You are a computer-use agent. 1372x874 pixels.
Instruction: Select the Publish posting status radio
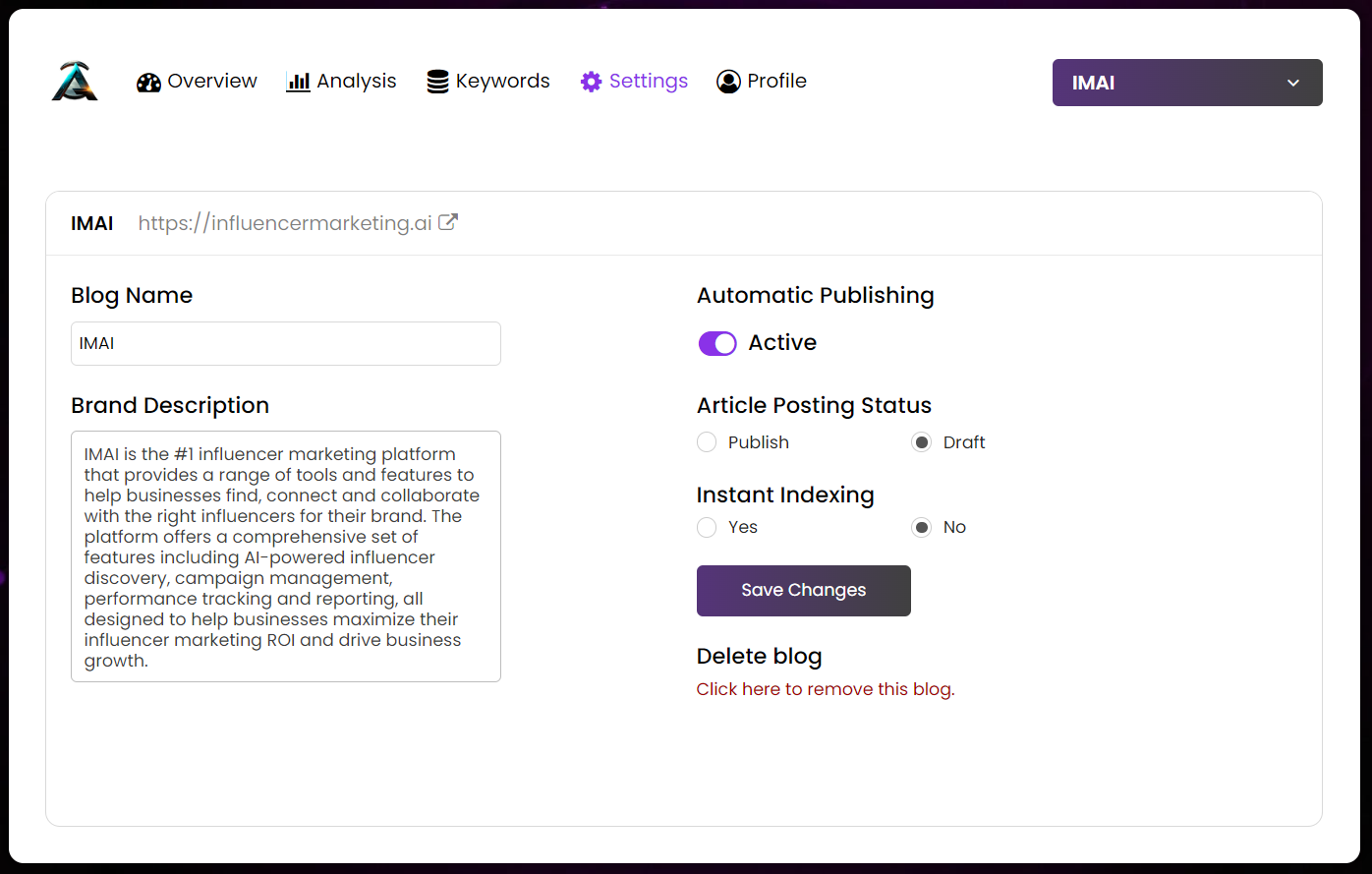[707, 442]
